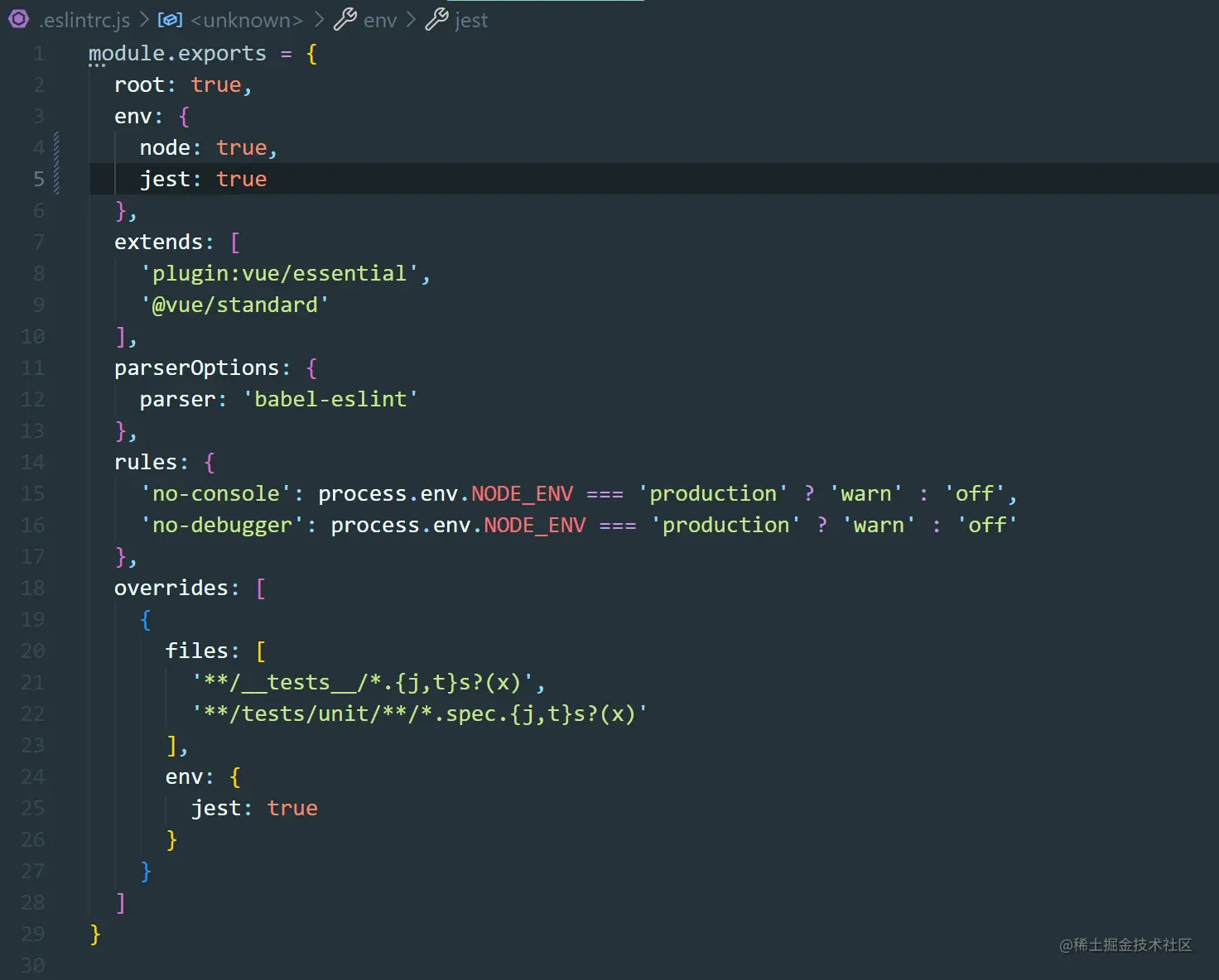Click the 'rules' property key
Viewport: 1219px width, 980px height.
(x=146, y=463)
